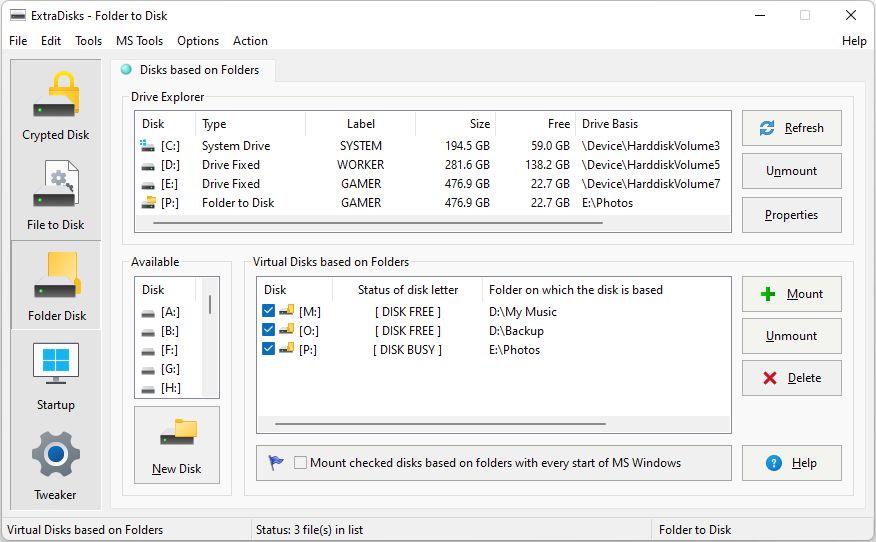This screenshot has height=542, width=876.
Task: Click the Available disks list scrollbar
Action: tap(210, 305)
